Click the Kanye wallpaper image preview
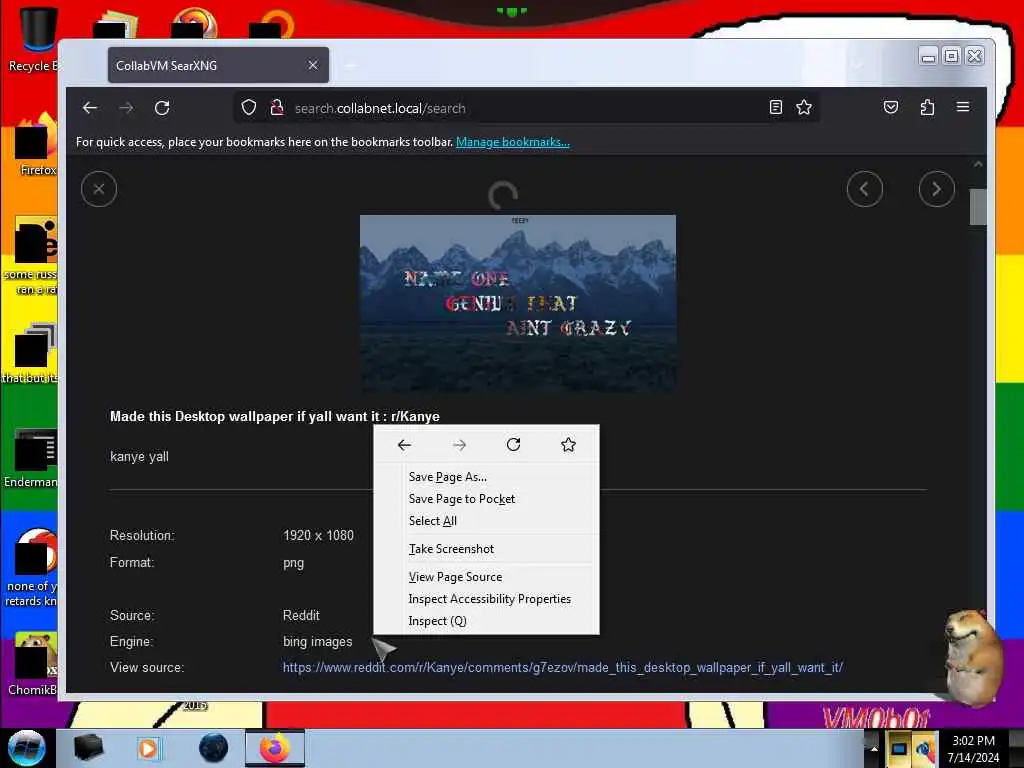Screen dimensions: 1024x768 click(x=518, y=304)
